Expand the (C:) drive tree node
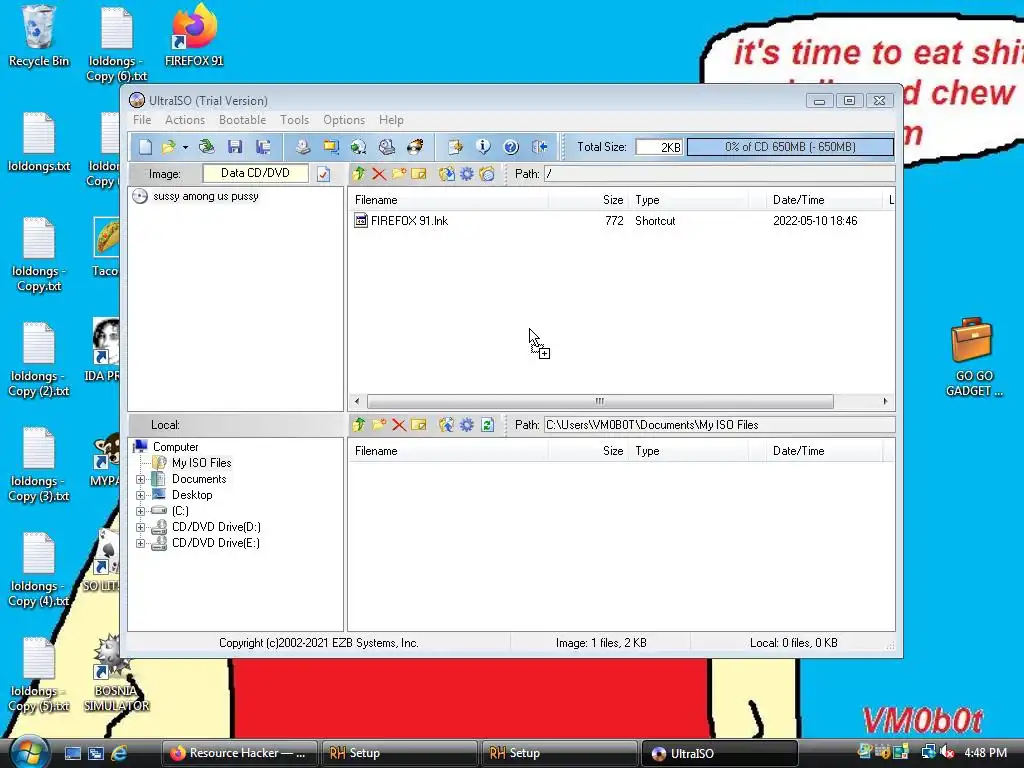The height and width of the screenshot is (768, 1024). click(140, 511)
